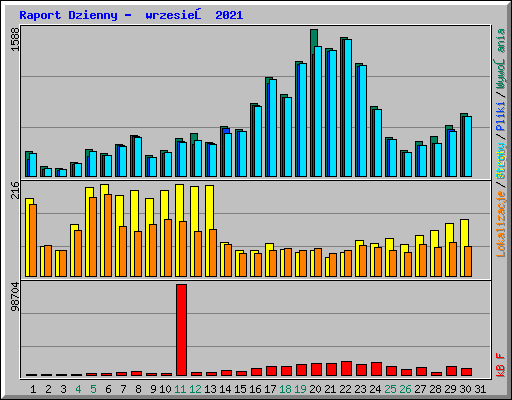
Task: Click the day 14 axis label
Action: [225, 389]
